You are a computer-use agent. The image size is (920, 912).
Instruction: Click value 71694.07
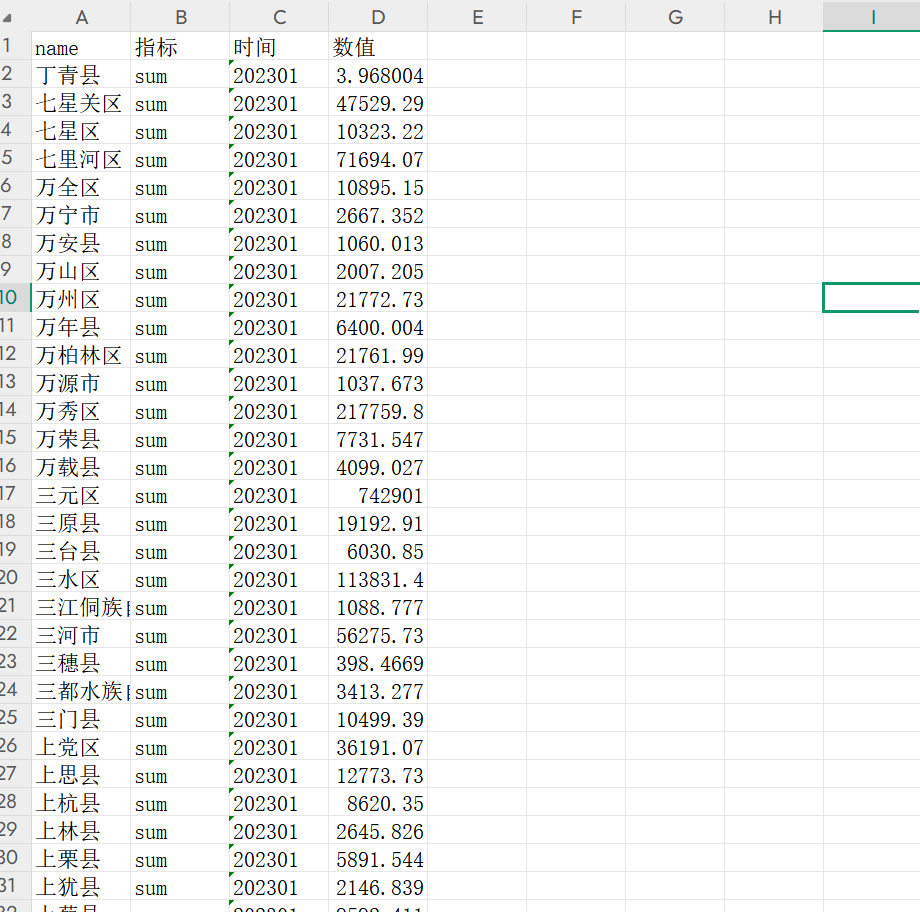pyautogui.click(x=378, y=158)
